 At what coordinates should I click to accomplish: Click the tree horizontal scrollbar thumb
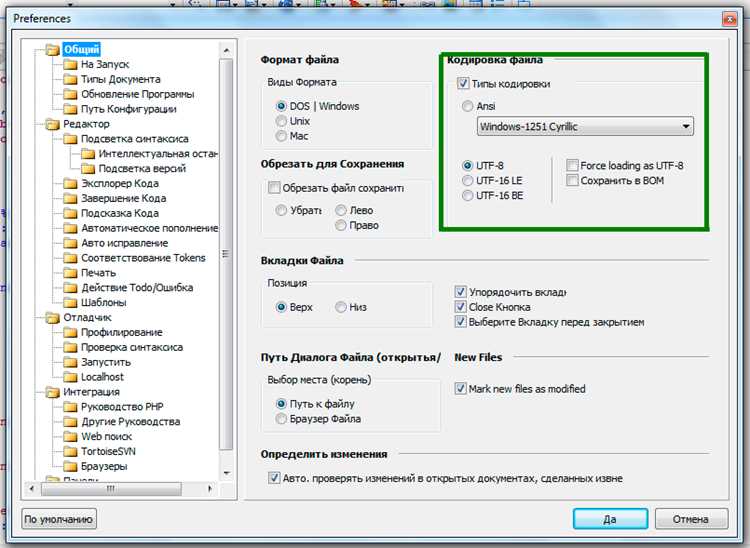point(111,489)
